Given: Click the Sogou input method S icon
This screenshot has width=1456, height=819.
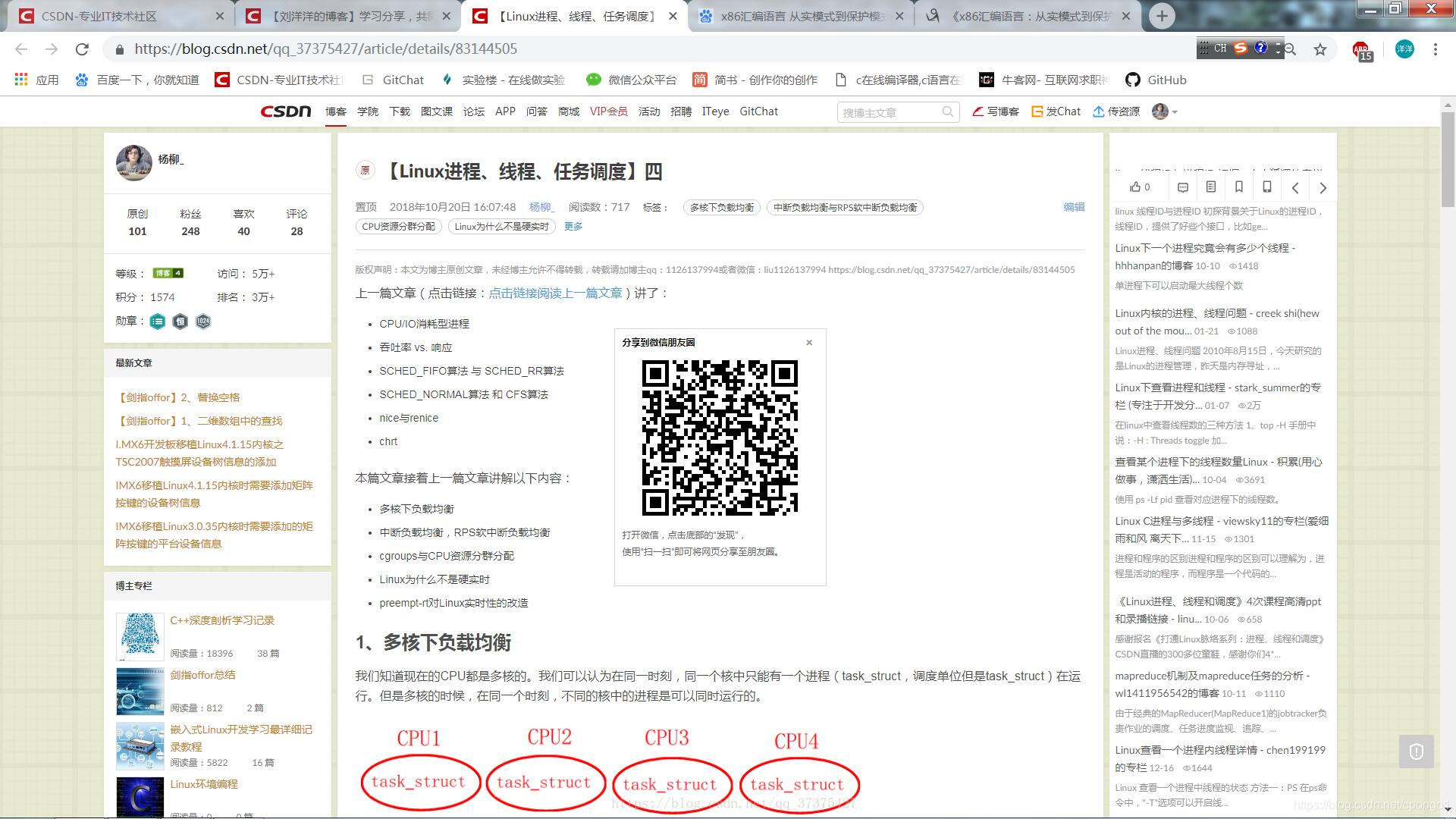Looking at the screenshot, I should (1241, 48).
